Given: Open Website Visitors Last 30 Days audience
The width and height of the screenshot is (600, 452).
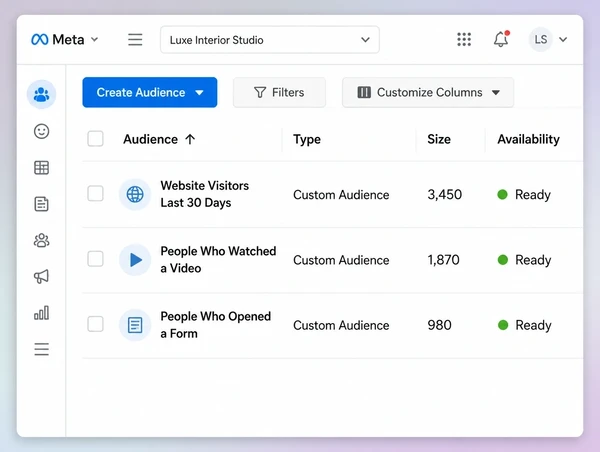Looking at the screenshot, I should pyautogui.click(x=205, y=194).
